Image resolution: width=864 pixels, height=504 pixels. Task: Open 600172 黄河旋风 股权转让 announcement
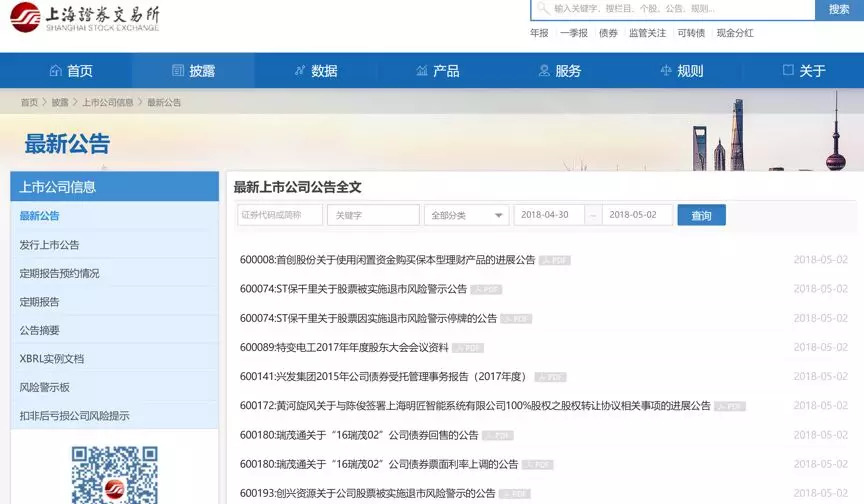[x=475, y=406]
